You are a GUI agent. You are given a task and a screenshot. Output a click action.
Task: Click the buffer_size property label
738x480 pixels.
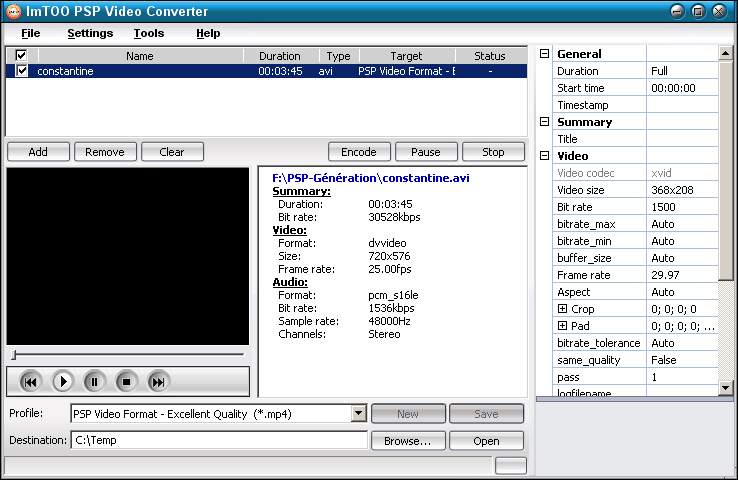pos(584,258)
